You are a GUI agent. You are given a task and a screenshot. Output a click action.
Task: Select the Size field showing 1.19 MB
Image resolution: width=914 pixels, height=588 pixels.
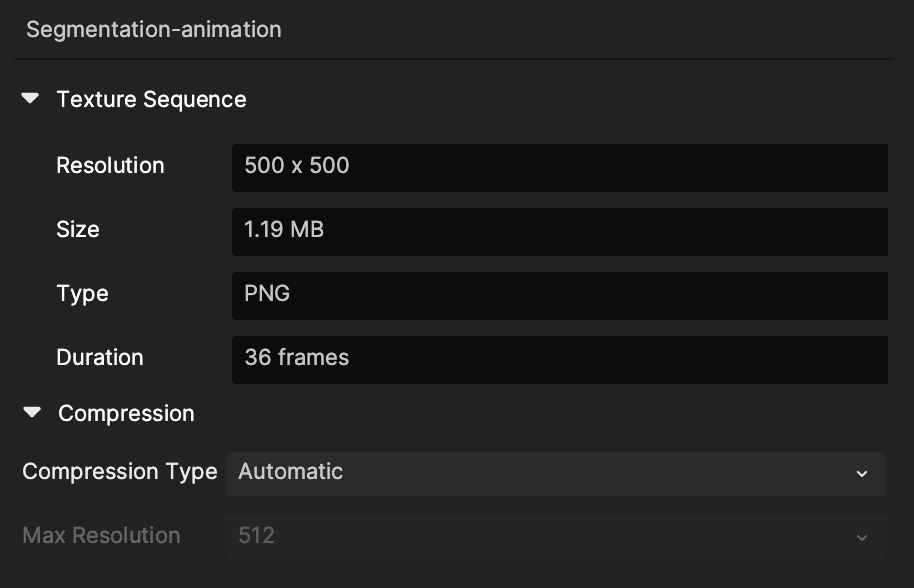[560, 232]
